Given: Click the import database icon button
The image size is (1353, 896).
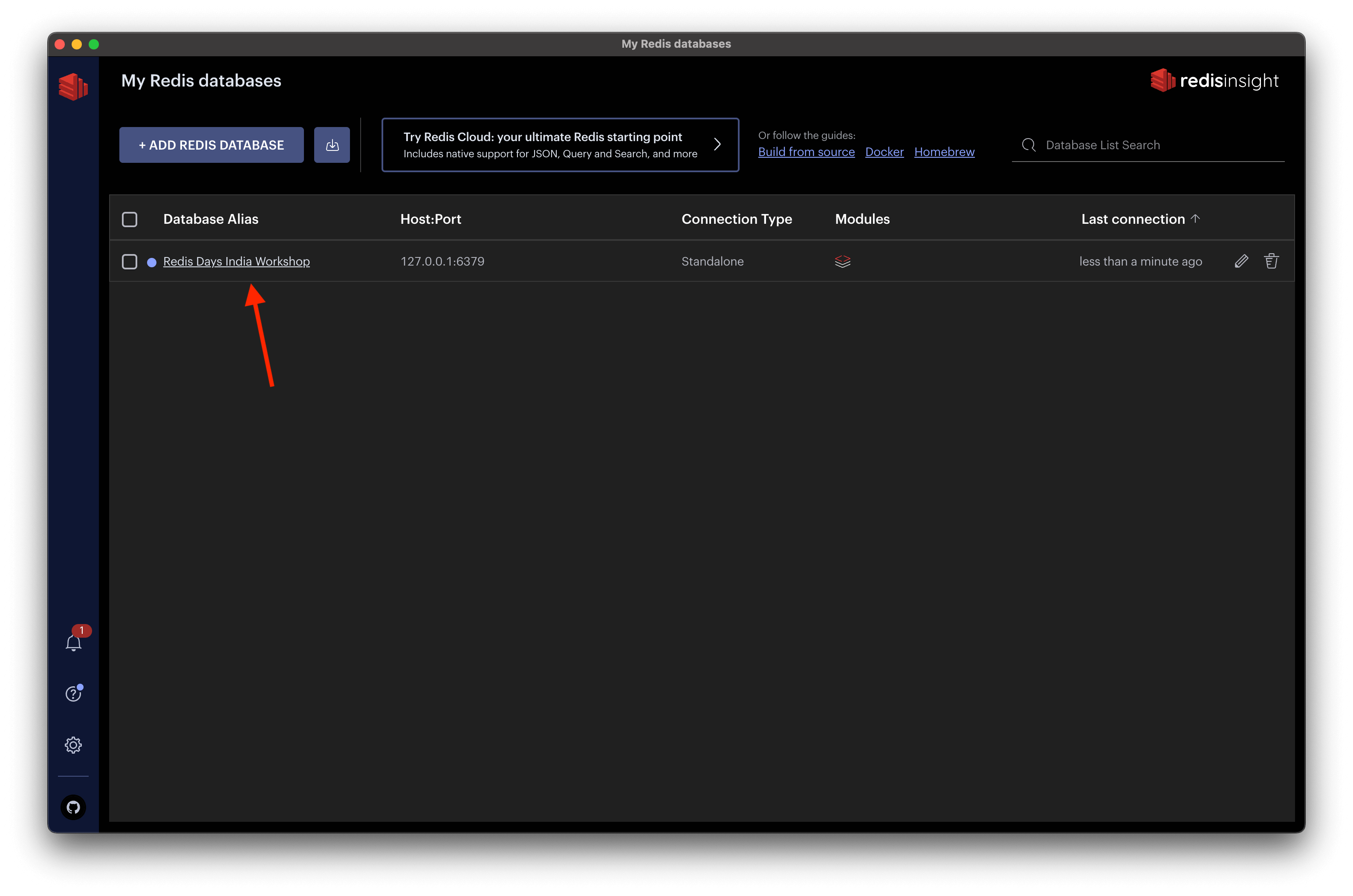Looking at the screenshot, I should point(332,145).
